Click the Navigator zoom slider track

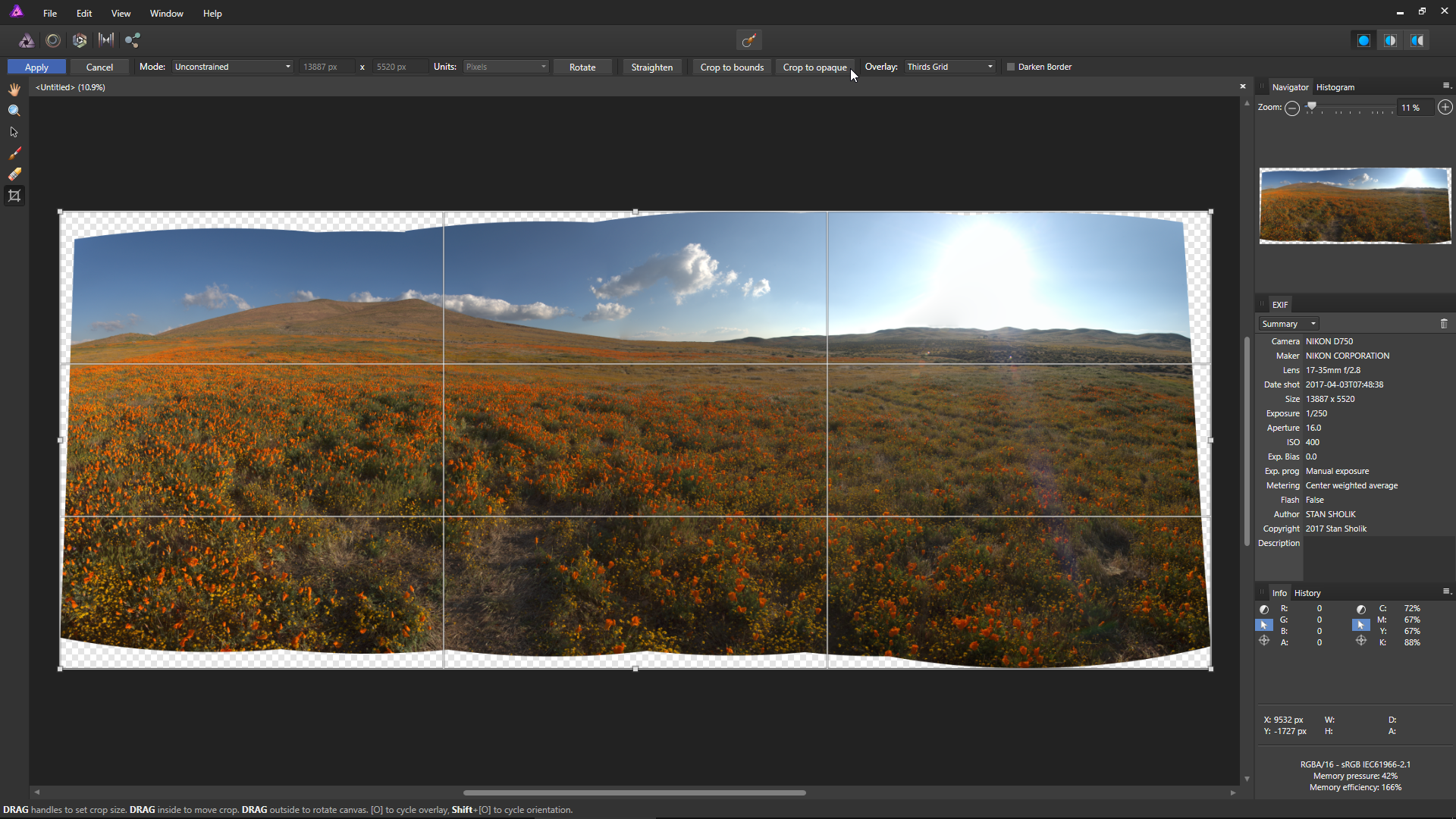click(x=1354, y=108)
